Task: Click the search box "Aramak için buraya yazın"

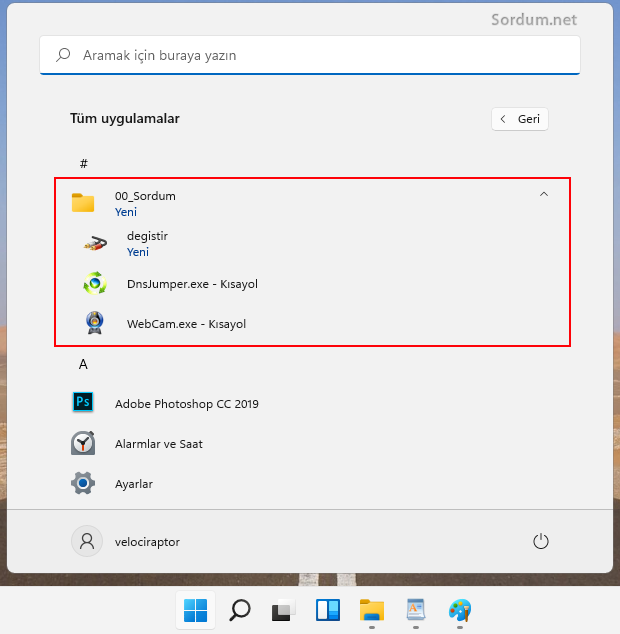Action: click(310, 55)
